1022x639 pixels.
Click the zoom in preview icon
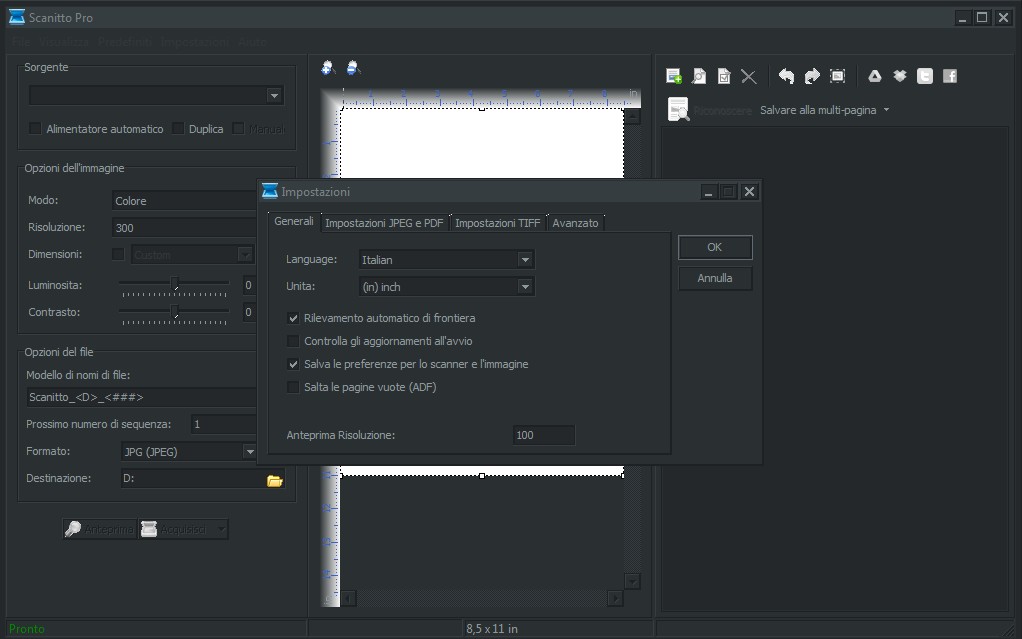click(x=328, y=67)
